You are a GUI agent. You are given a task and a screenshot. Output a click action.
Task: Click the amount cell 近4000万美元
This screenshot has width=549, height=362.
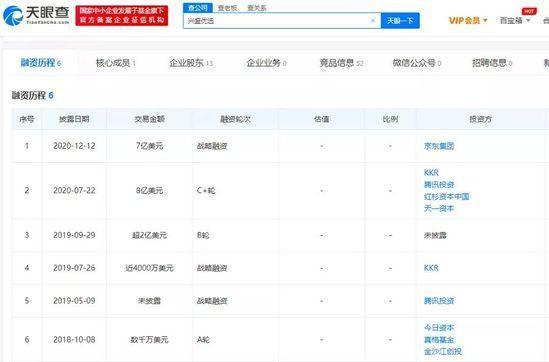[150, 268]
